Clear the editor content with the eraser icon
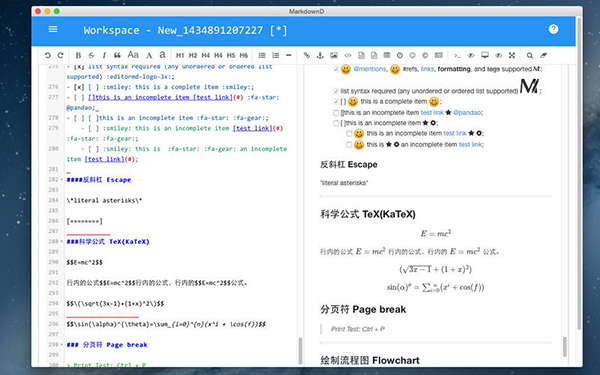Screen dimensions: 600x375 [x=543, y=55]
